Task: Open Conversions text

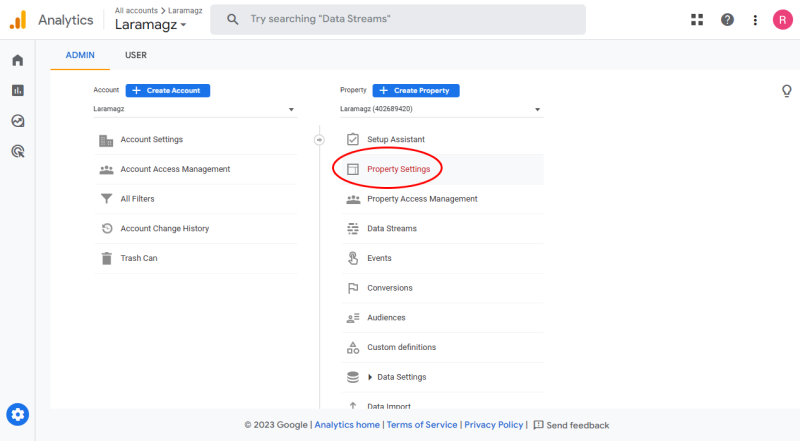Action: coord(390,288)
